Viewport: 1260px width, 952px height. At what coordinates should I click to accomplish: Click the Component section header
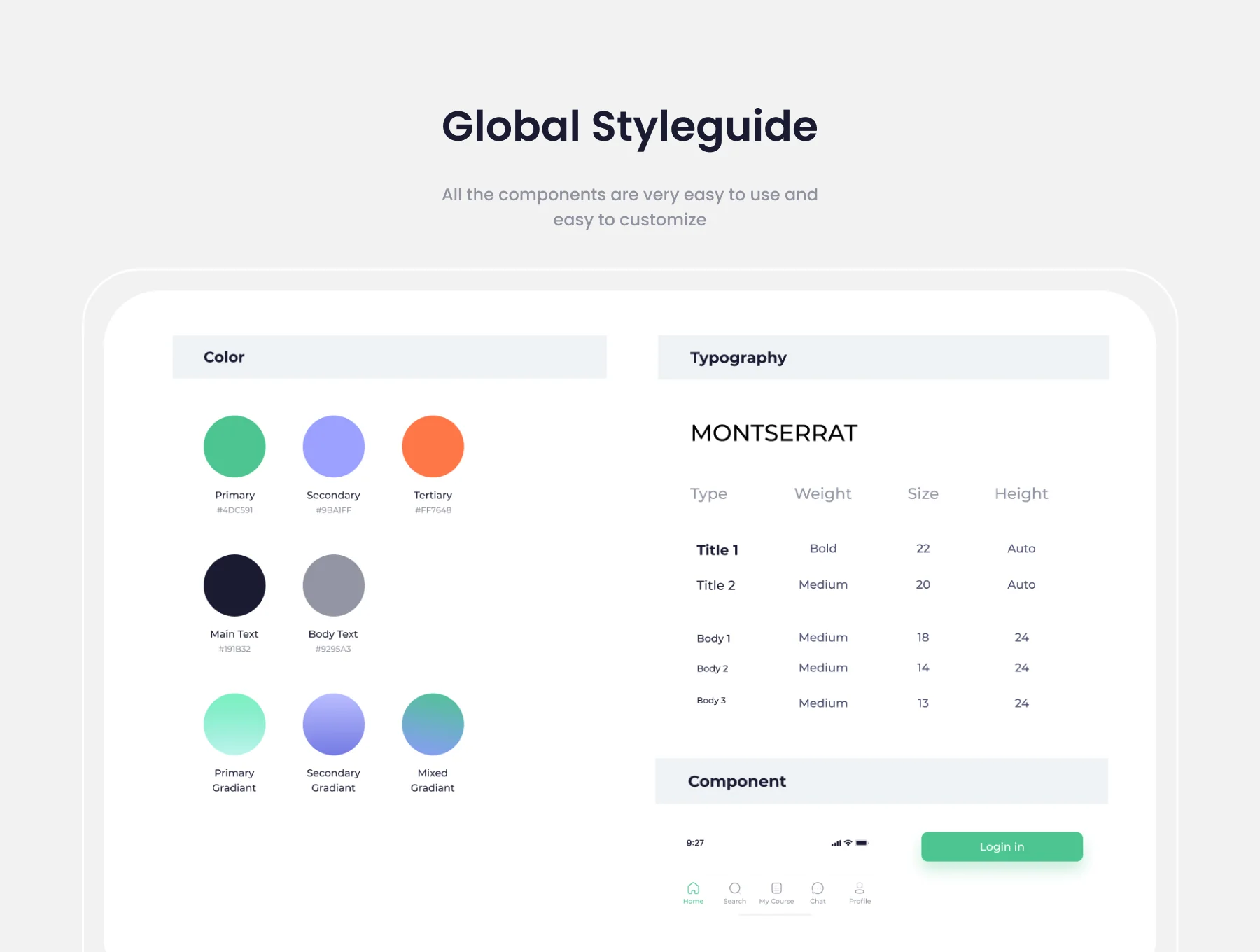click(x=881, y=781)
